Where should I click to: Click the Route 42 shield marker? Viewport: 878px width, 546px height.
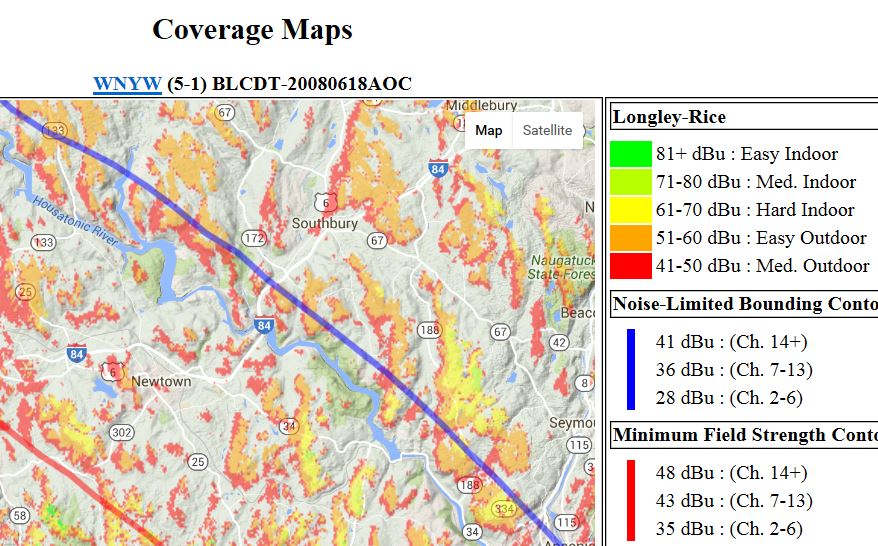(x=558, y=343)
